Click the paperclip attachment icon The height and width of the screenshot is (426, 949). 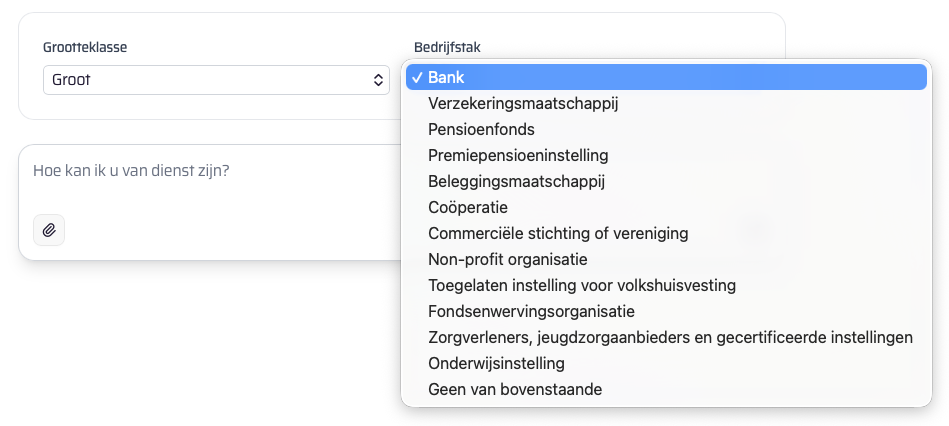(x=49, y=230)
